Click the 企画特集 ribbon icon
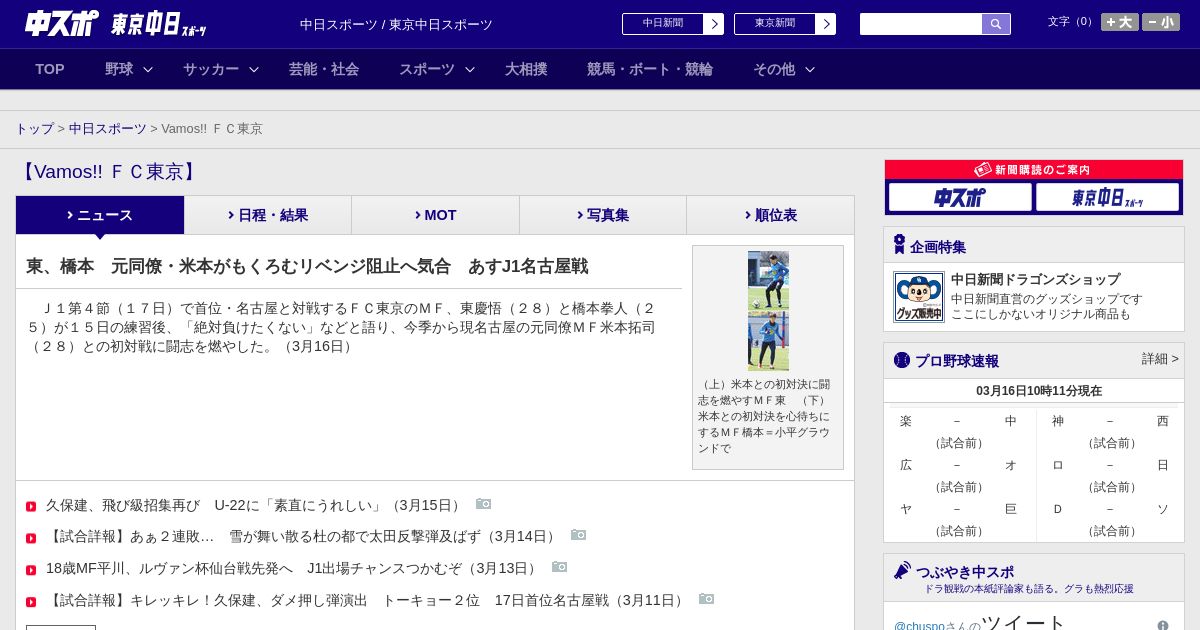The image size is (1200, 630). [x=899, y=244]
